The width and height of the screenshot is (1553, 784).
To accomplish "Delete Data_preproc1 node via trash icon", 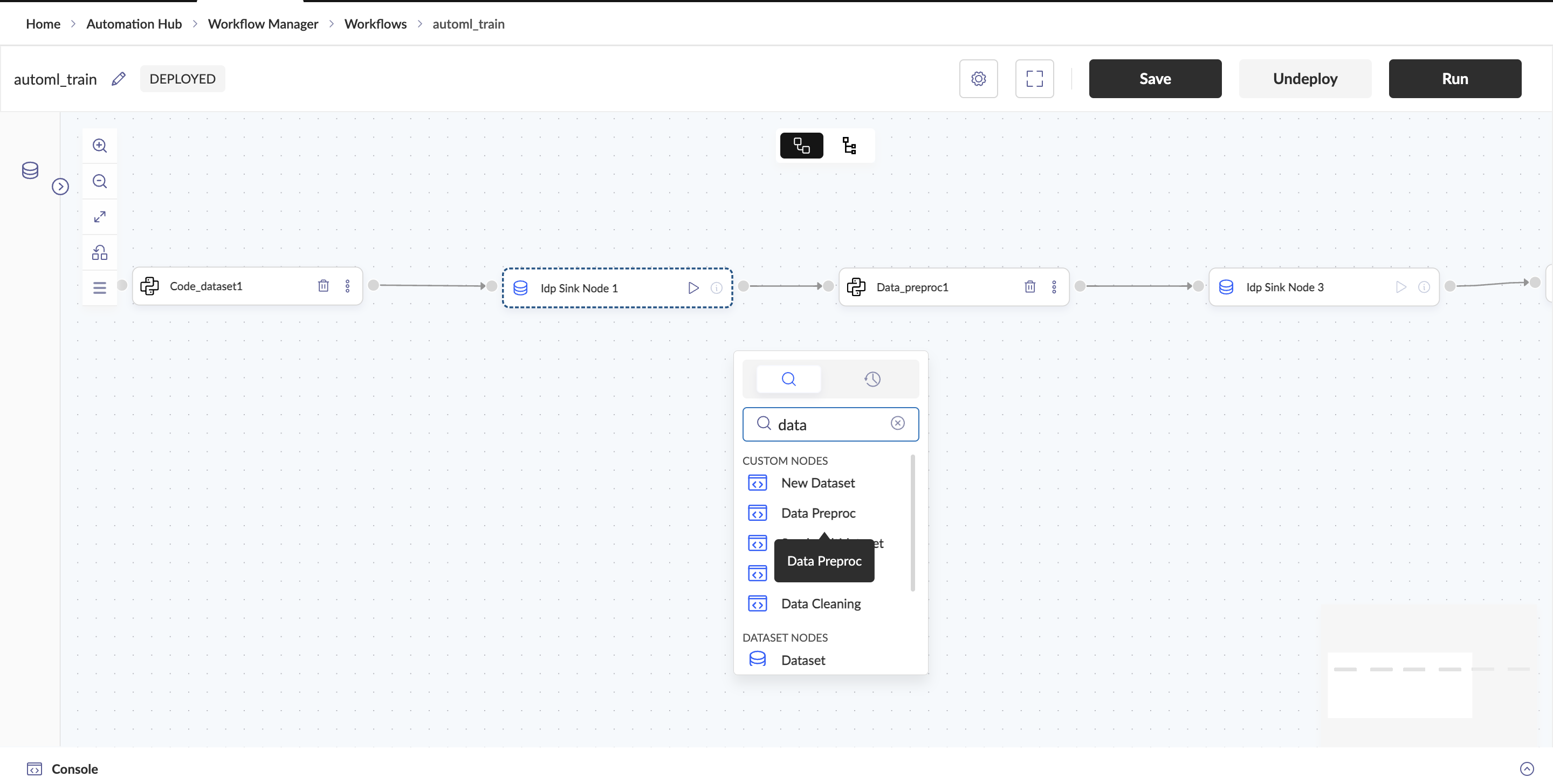I will coord(1030,287).
